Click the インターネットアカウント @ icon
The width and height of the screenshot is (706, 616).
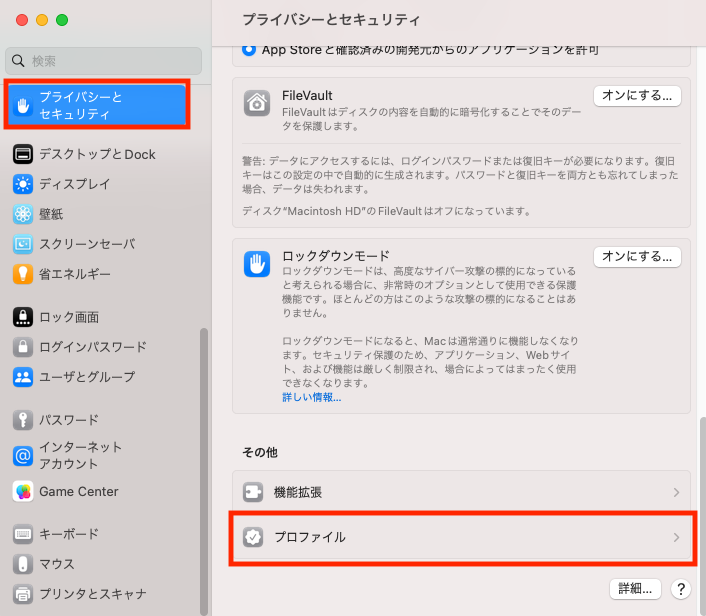[23, 456]
